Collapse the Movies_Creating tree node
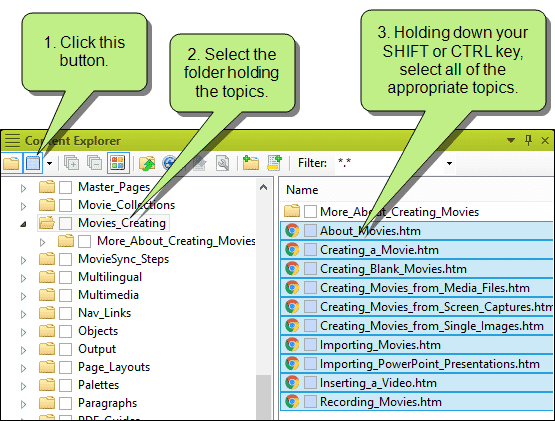The height and width of the screenshot is (421, 555). 23,224
